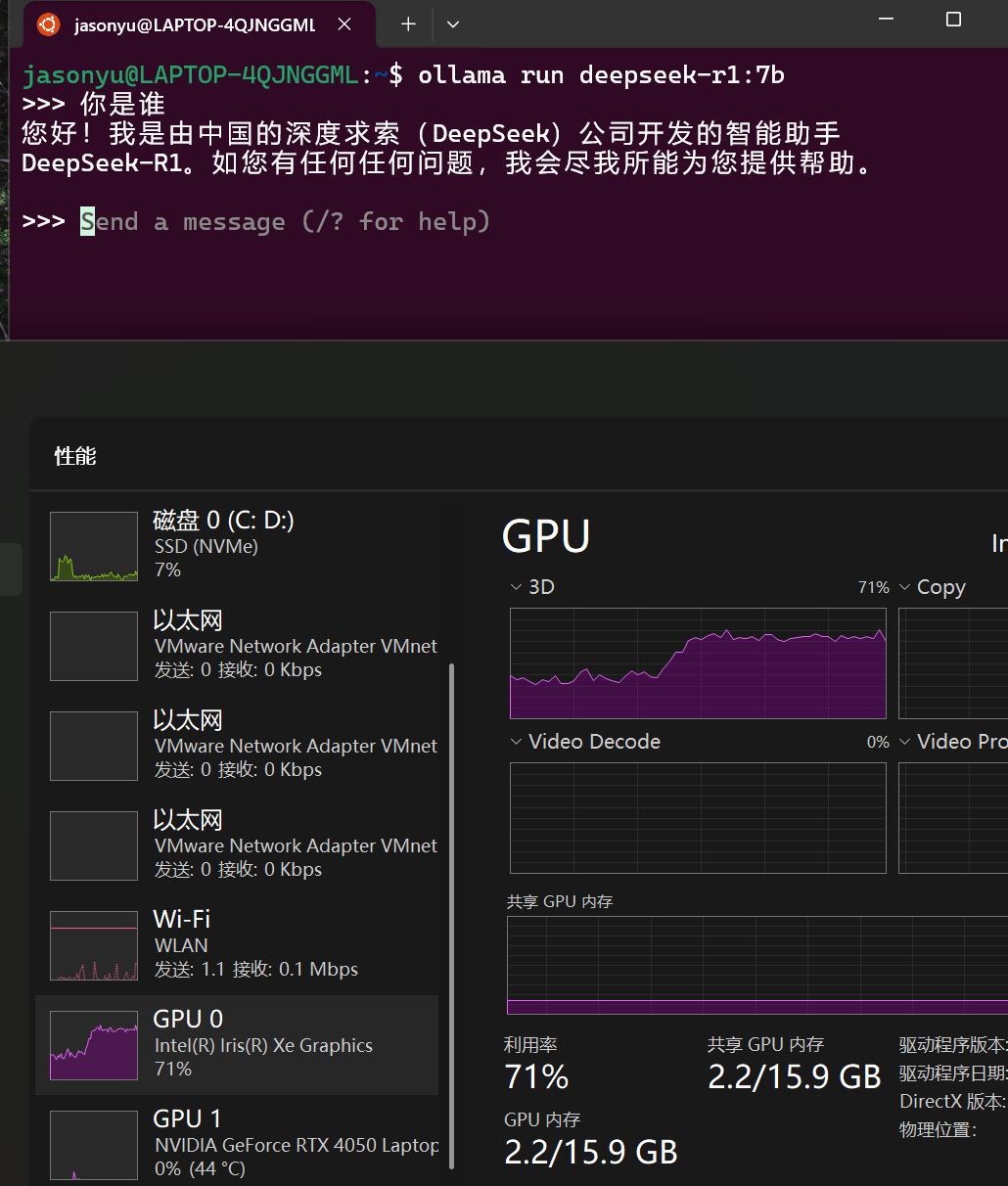Click the ollama Send a message prompt

click(x=285, y=222)
